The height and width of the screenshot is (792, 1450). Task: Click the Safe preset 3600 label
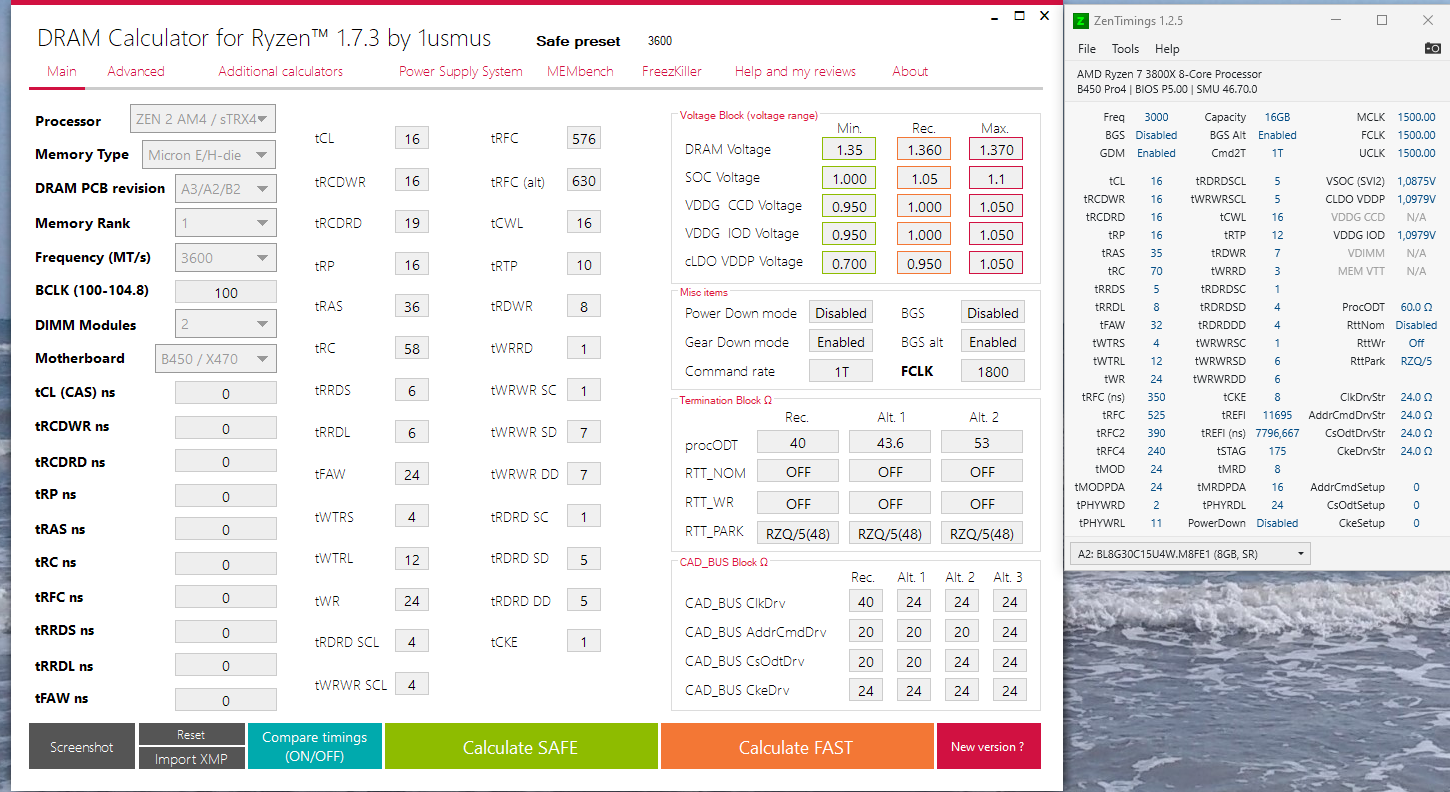click(660, 41)
